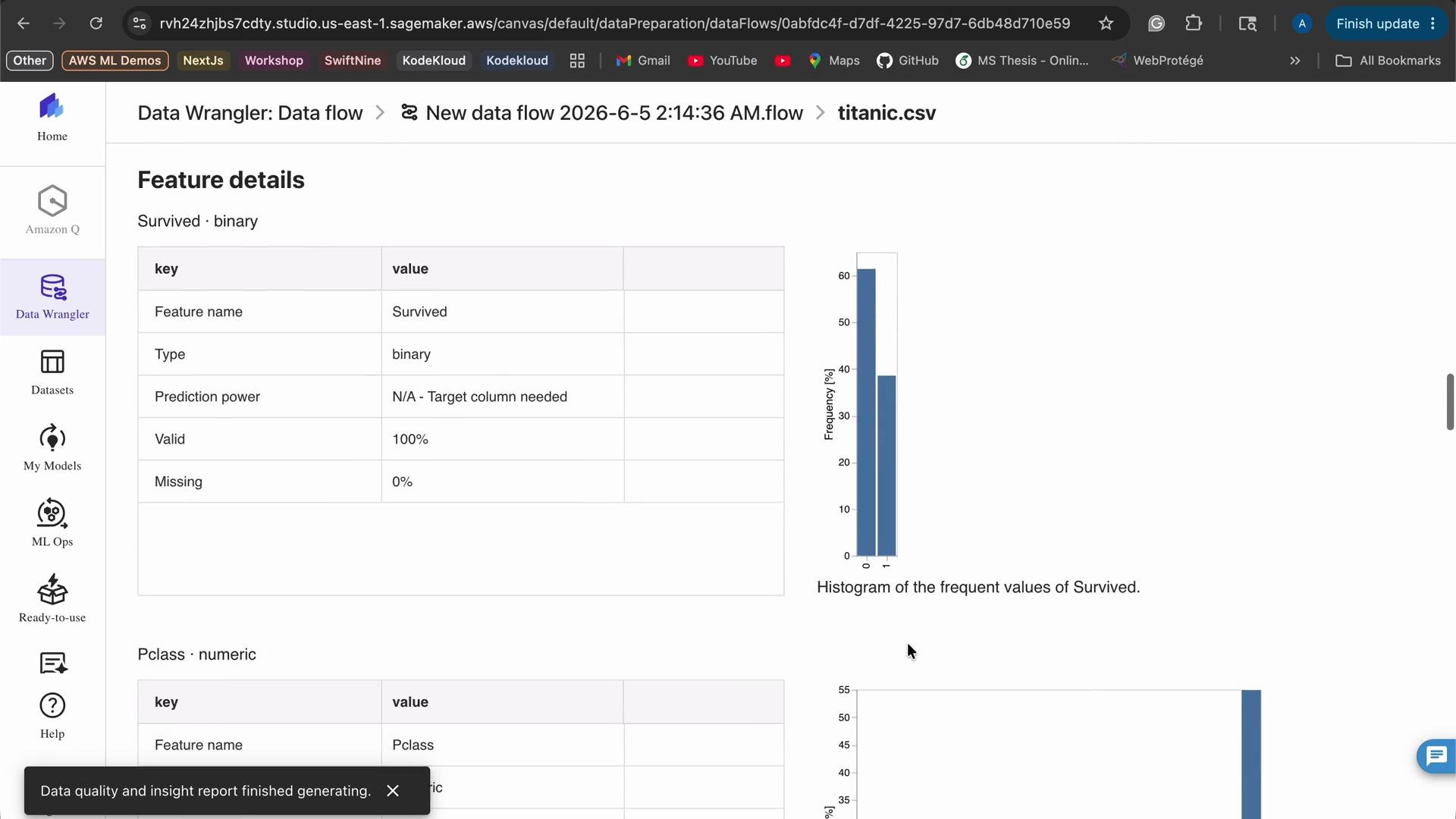This screenshot has height=819, width=1456.
Task: Click the '0%' Missing value cell
Action: [x=502, y=482]
